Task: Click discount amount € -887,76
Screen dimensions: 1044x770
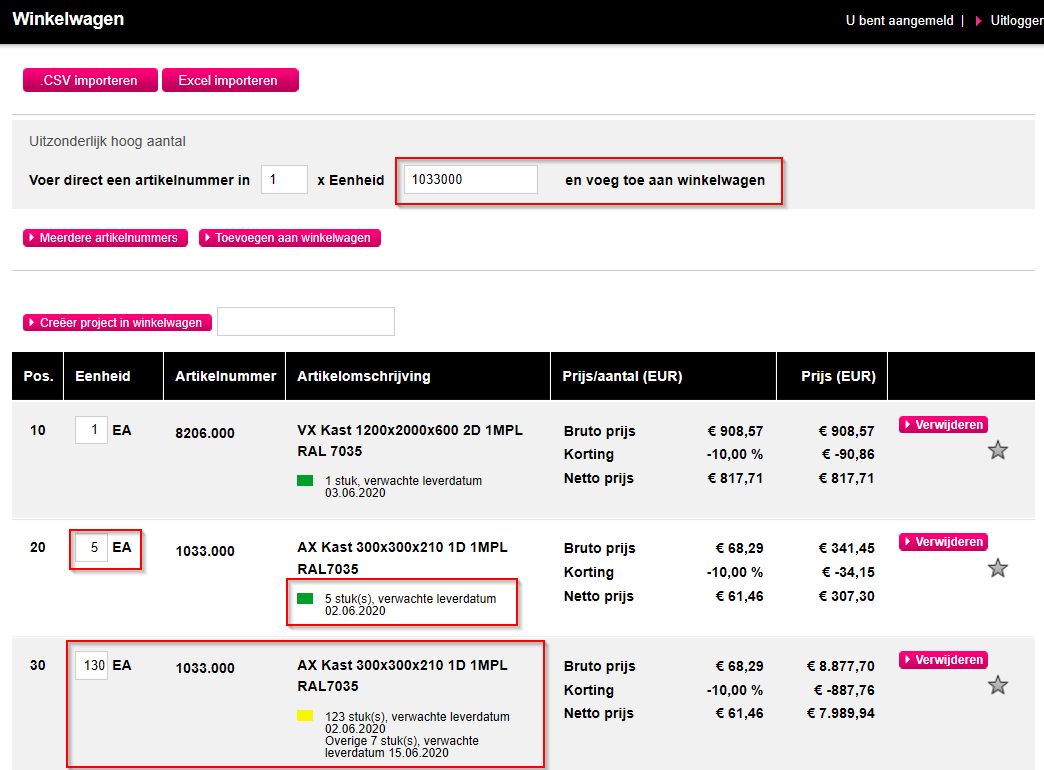Action: (844, 690)
